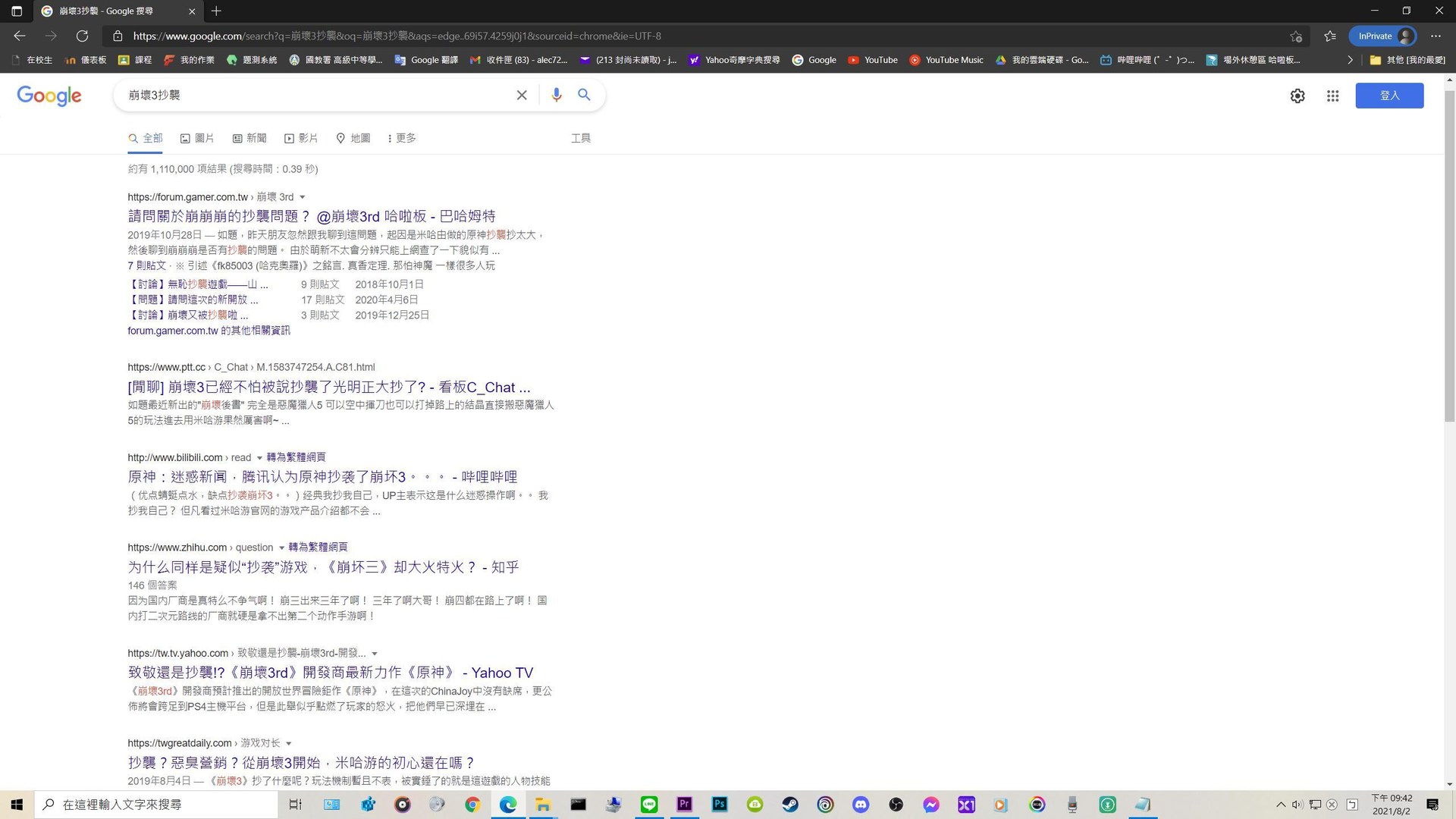This screenshot has width=1456, height=819.
Task: Open Discord from the taskbar
Action: click(x=861, y=805)
